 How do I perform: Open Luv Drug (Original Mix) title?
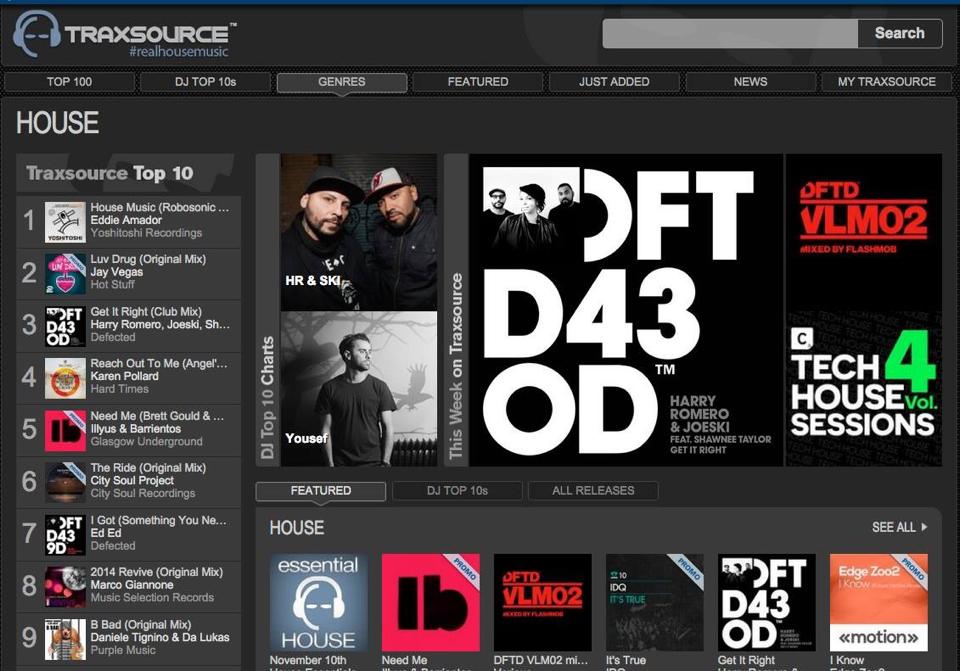click(148, 260)
